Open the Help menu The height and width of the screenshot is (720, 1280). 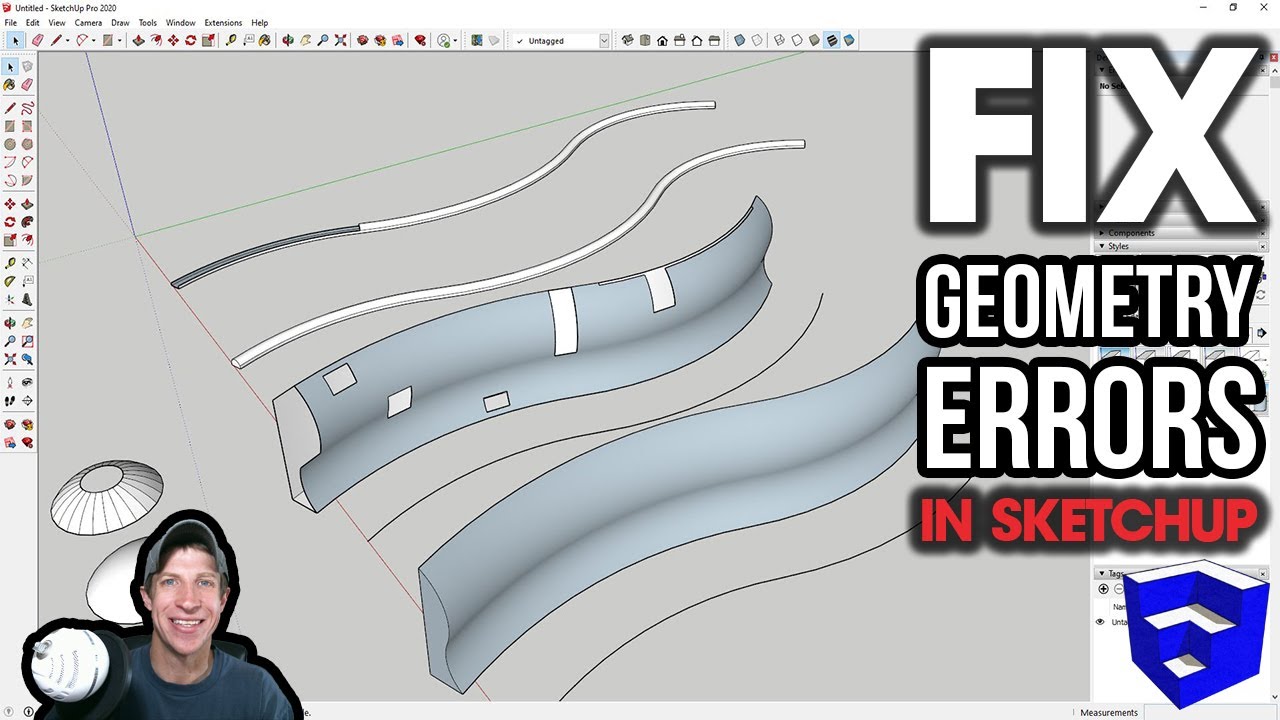click(x=260, y=22)
